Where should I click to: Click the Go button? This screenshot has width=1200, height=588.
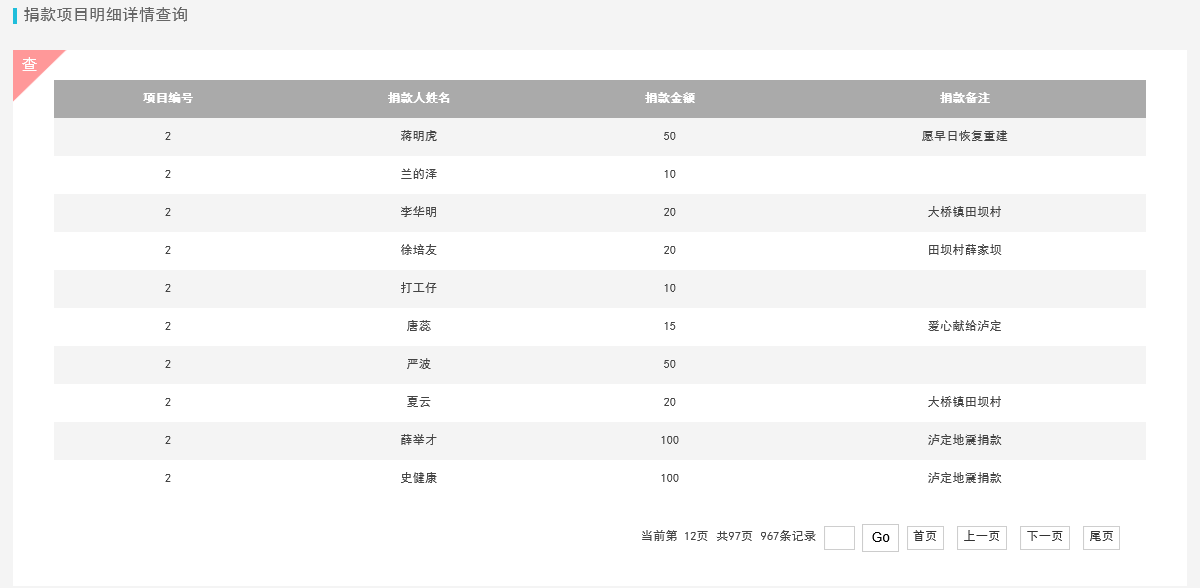point(880,538)
